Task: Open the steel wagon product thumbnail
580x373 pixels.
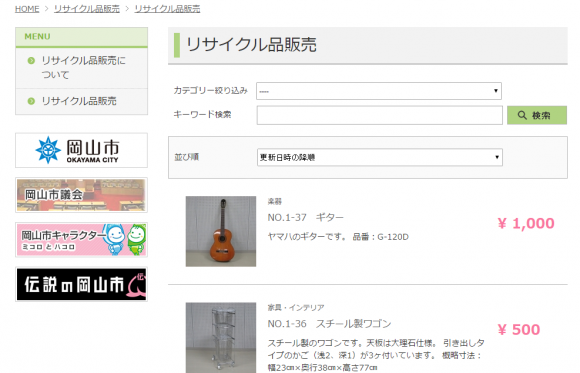Action: pos(221,338)
